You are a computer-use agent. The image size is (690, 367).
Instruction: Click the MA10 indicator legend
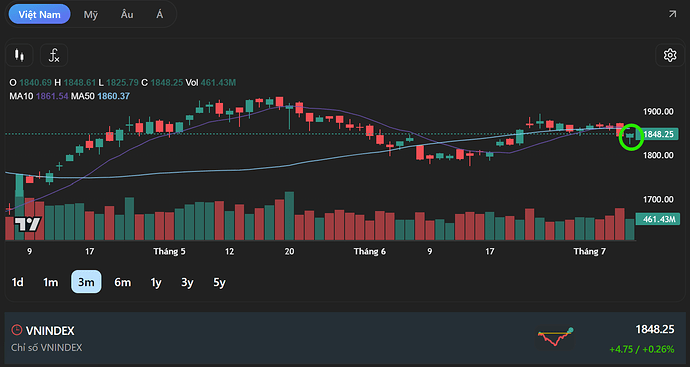click(39, 96)
